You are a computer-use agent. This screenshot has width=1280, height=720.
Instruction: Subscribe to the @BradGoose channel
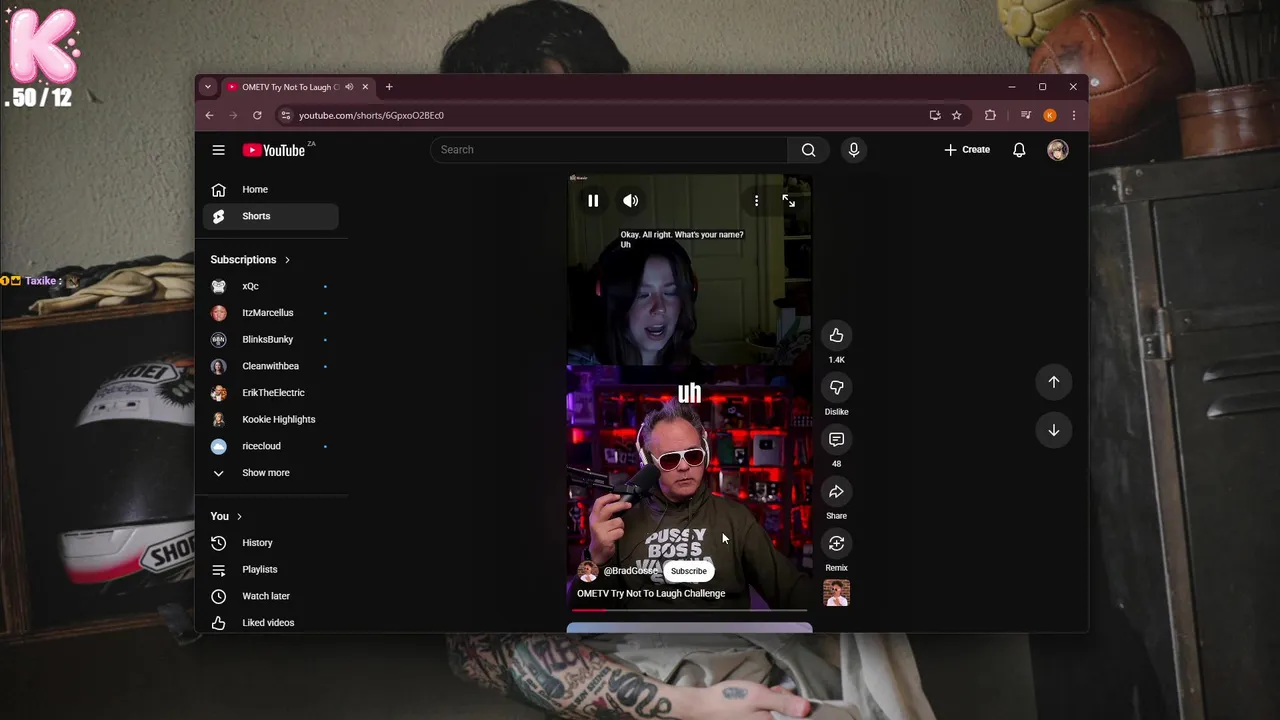click(x=688, y=571)
